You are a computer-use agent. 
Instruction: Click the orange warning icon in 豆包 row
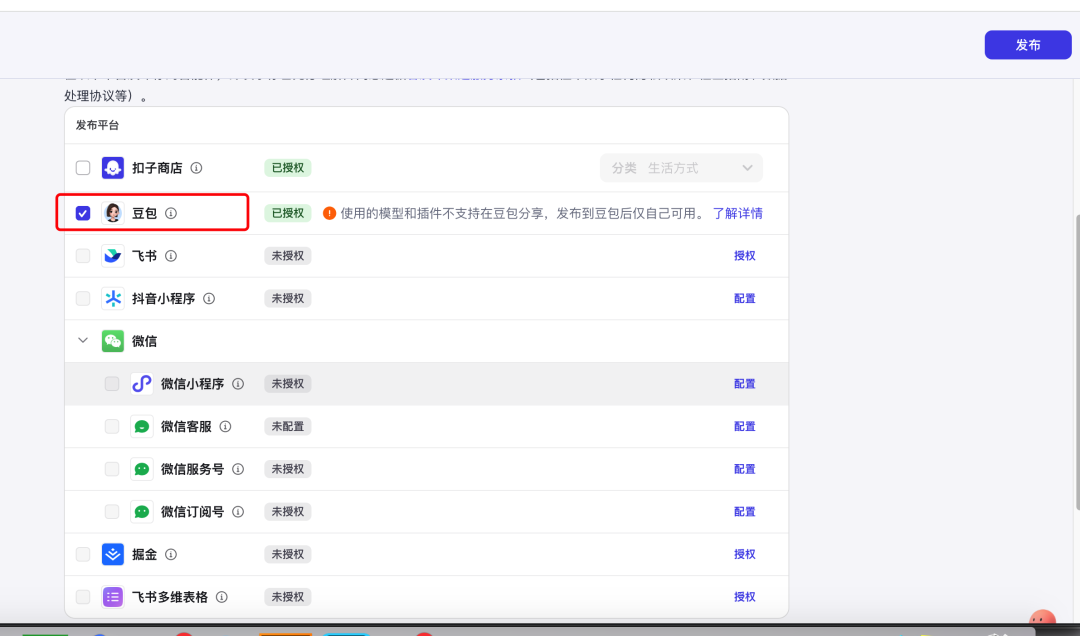[x=329, y=213]
